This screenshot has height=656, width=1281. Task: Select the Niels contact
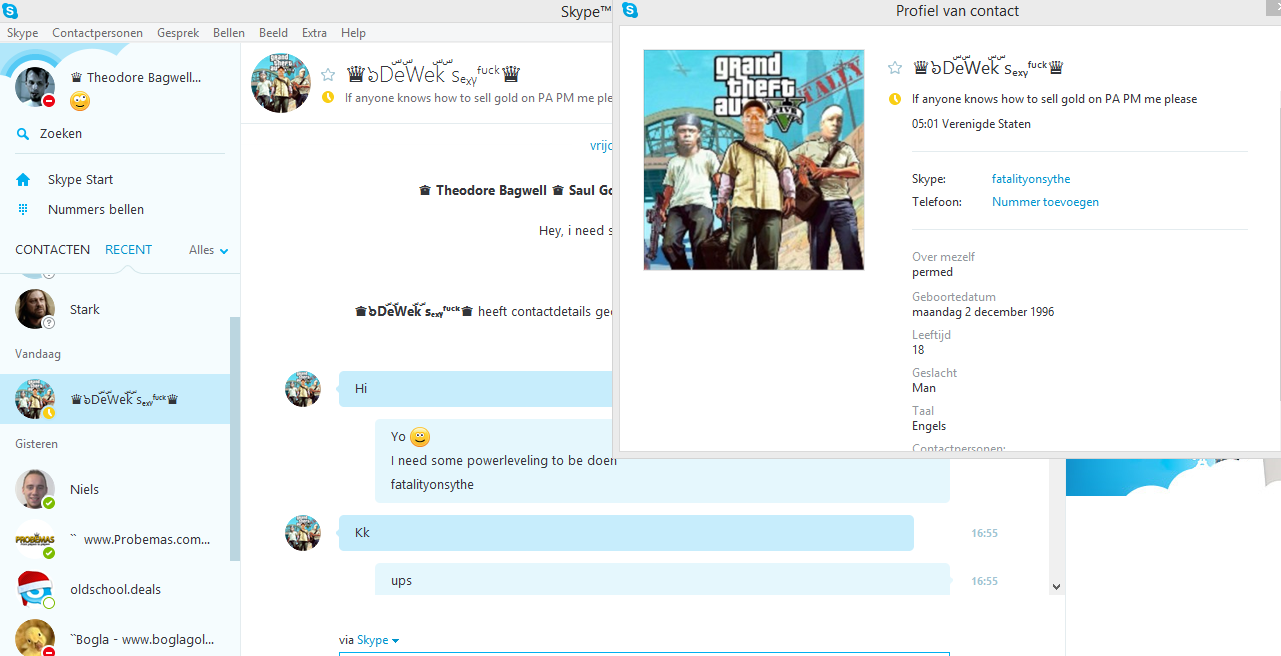115,490
